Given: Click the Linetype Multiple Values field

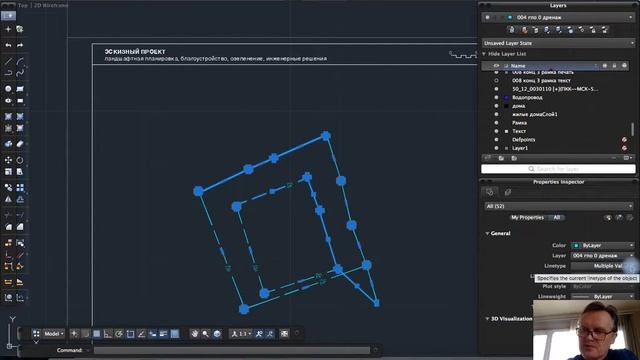Looking at the screenshot, I should tap(602, 266).
